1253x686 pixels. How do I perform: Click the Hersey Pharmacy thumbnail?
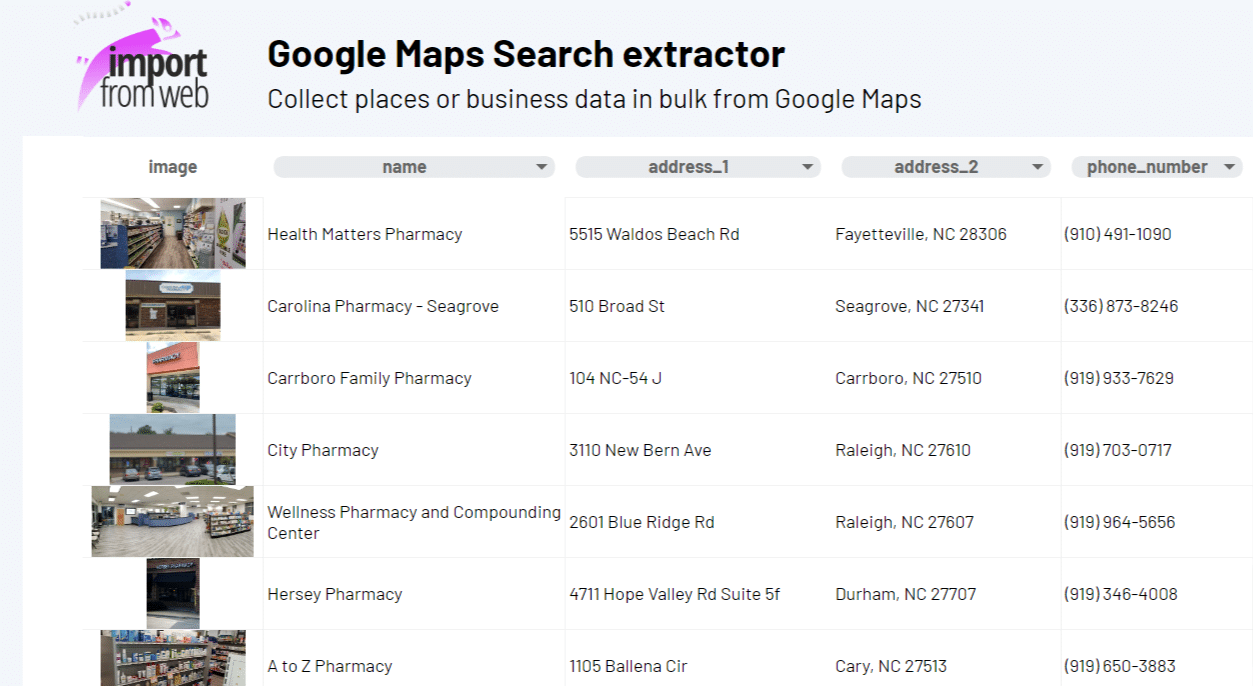pyautogui.click(x=172, y=594)
